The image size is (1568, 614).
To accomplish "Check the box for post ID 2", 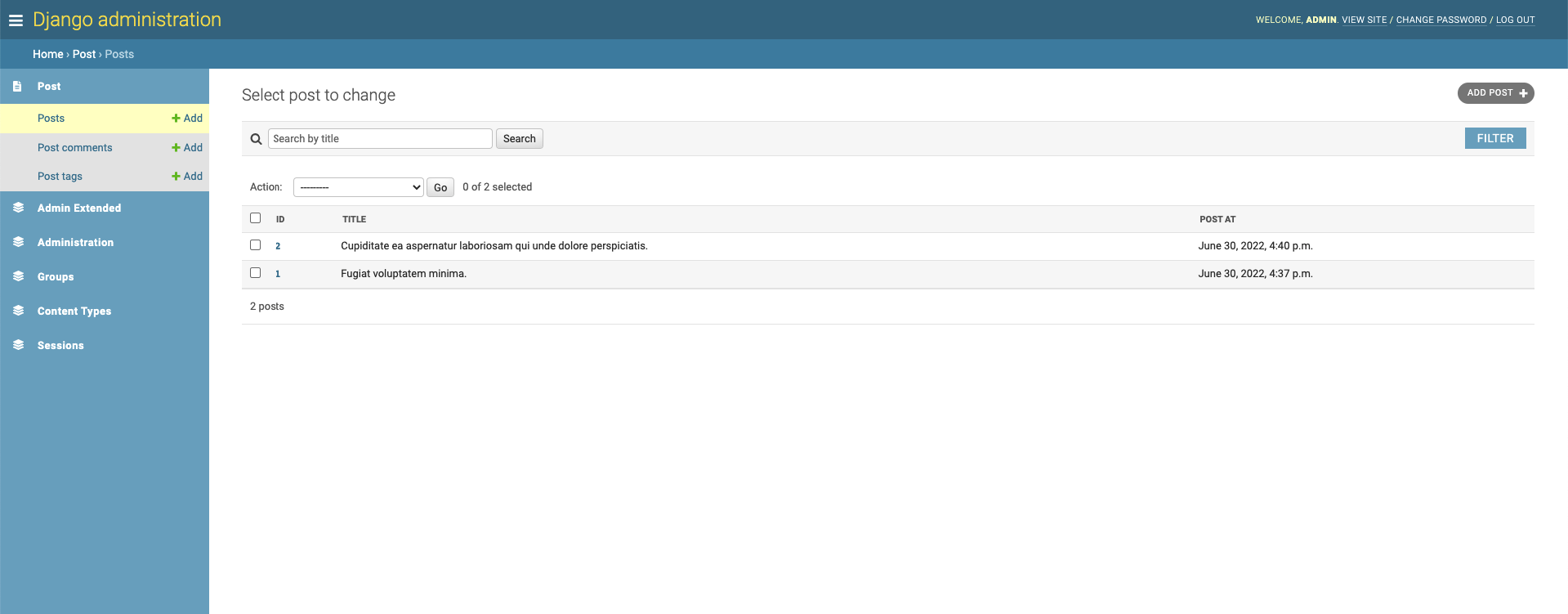I will click(x=255, y=245).
